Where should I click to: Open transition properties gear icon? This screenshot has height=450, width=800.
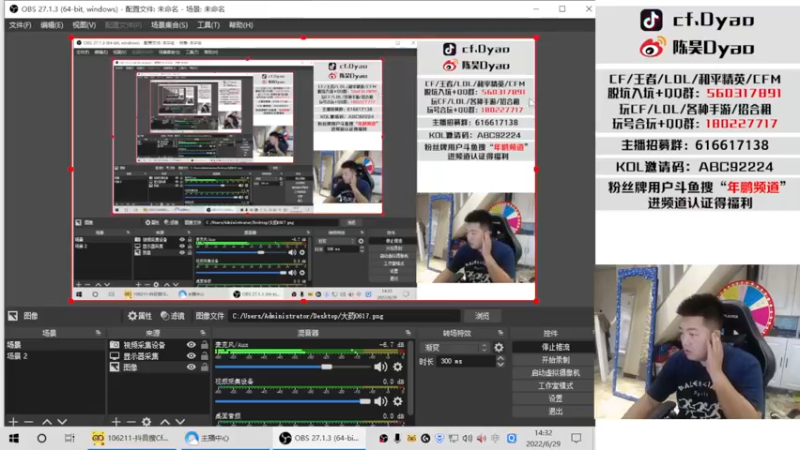tap(498, 347)
